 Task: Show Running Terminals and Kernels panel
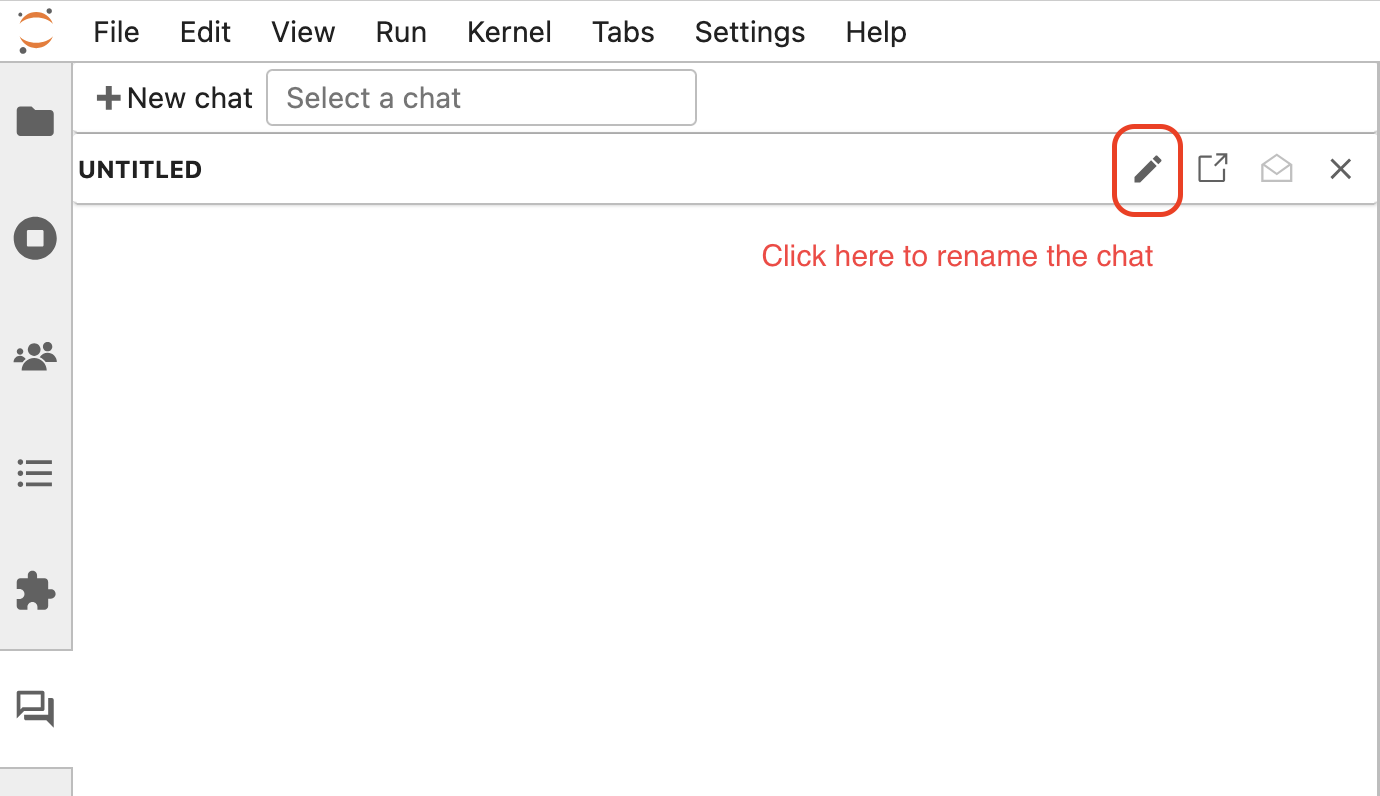pos(35,239)
